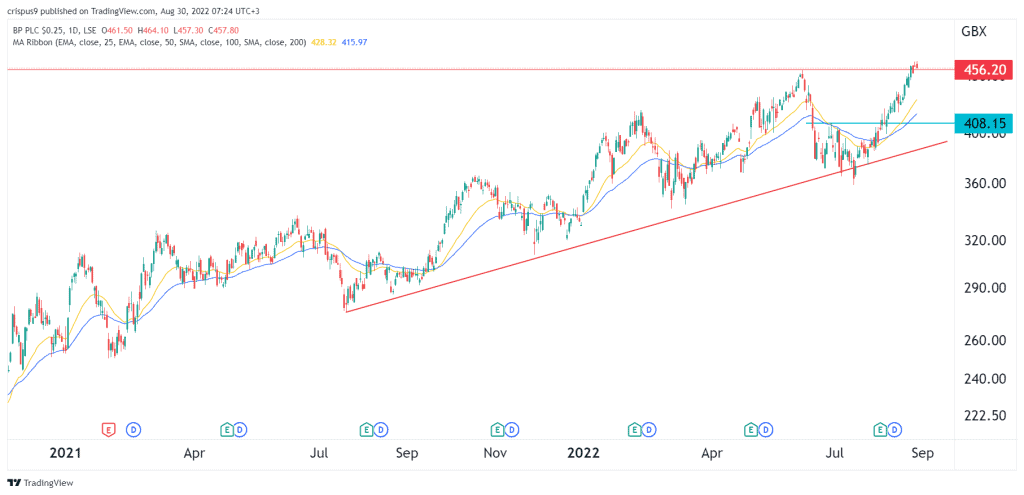Image resolution: width=1024 pixels, height=495 pixels.
Task: Open the earnings marker nearest Apr 2021
Action: (227, 429)
